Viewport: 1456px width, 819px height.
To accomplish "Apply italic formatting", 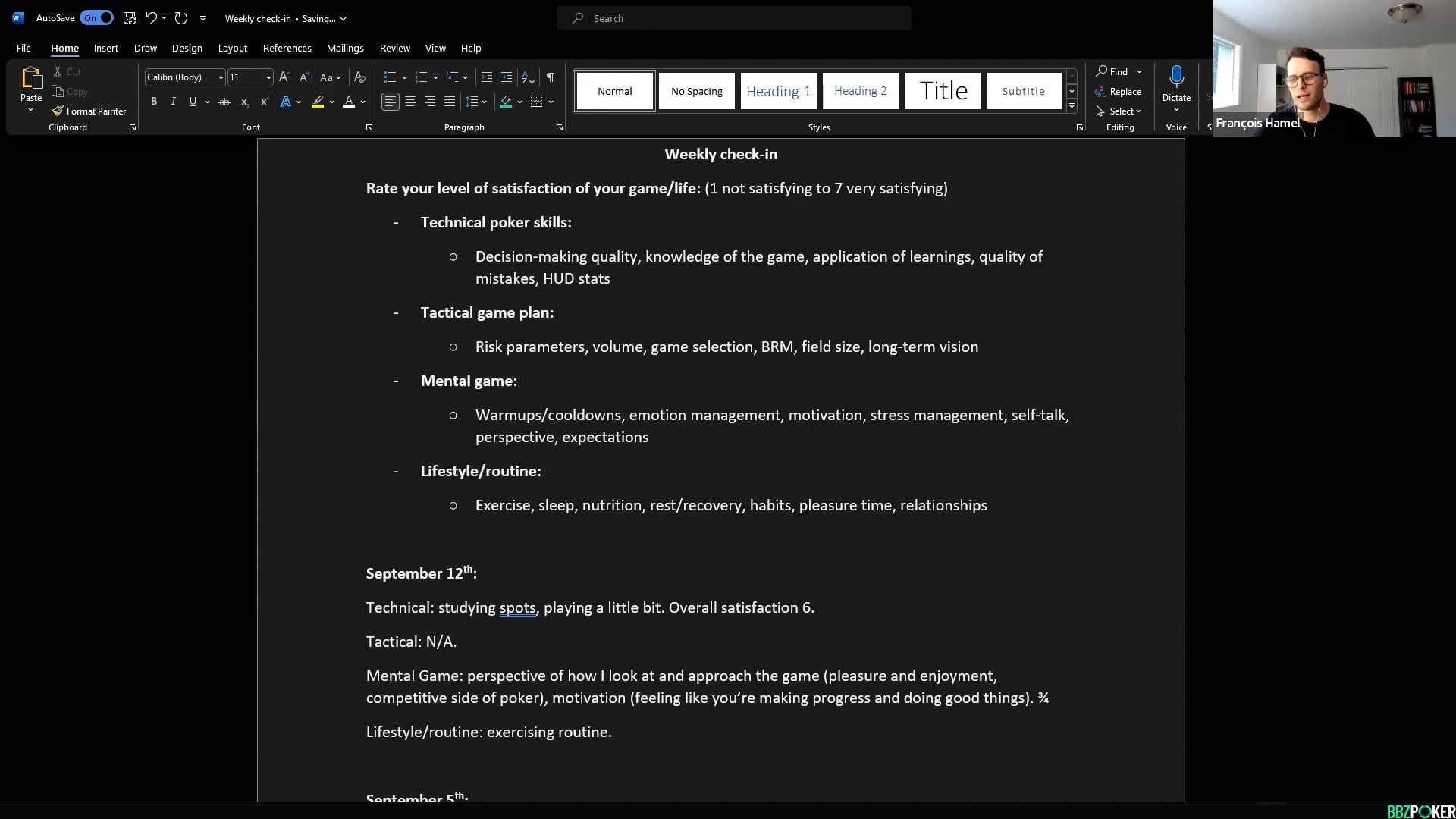I will 173,101.
